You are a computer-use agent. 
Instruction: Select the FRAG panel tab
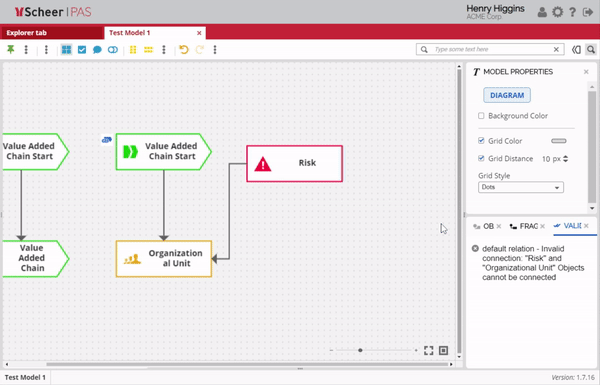[527, 226]
